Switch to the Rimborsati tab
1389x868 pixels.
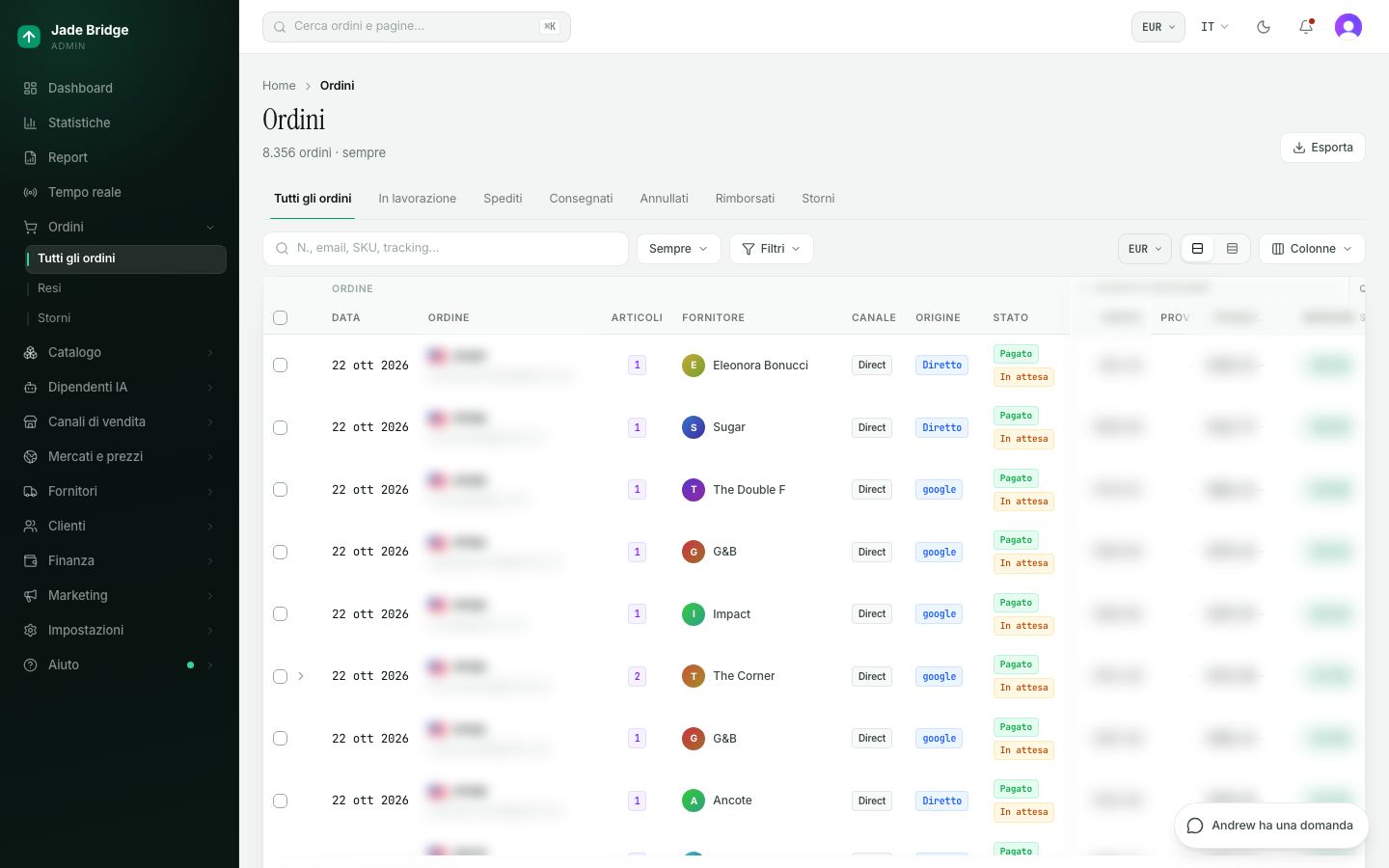[745, 199]
